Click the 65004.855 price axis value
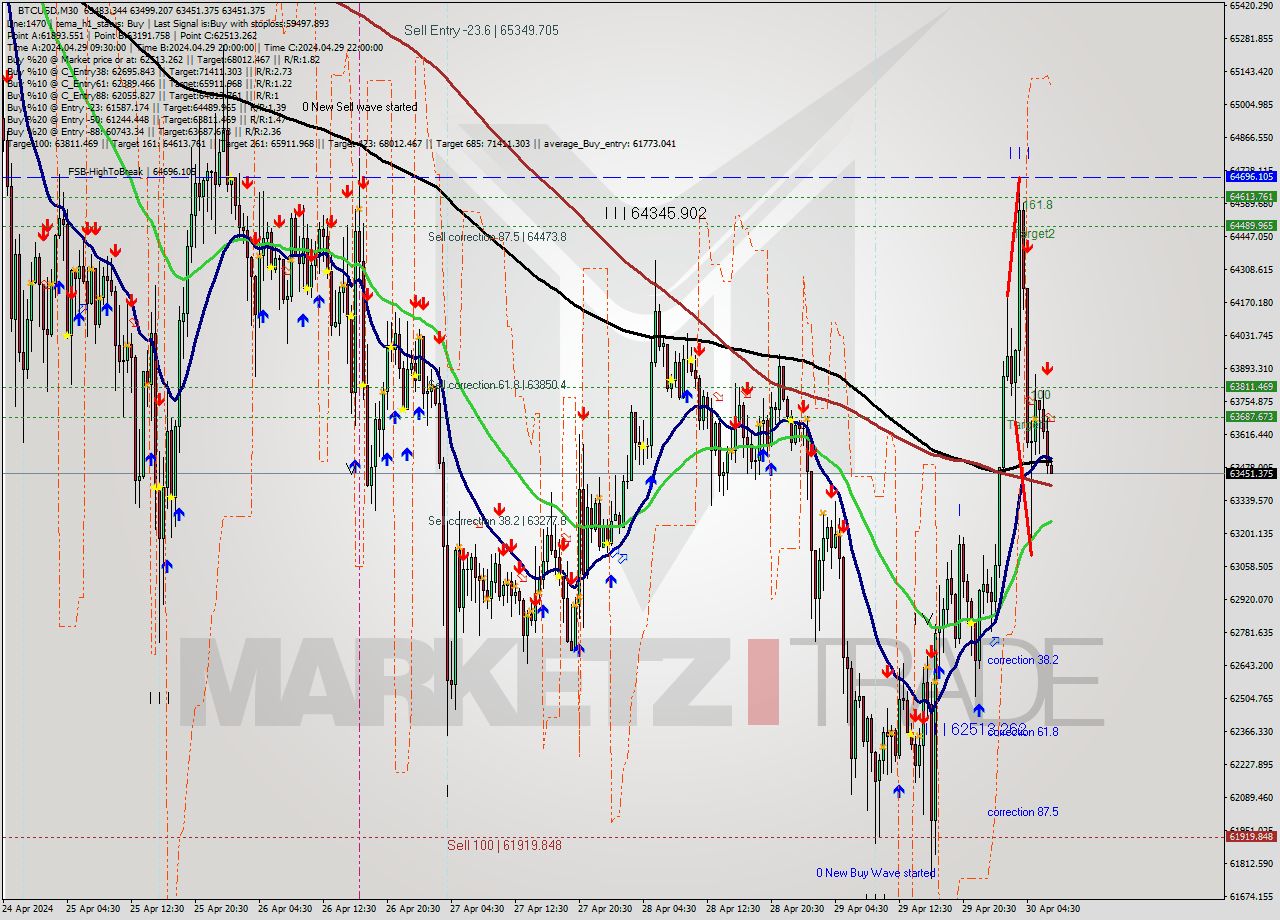The image size is (1280, 920). pos(1251,104)
